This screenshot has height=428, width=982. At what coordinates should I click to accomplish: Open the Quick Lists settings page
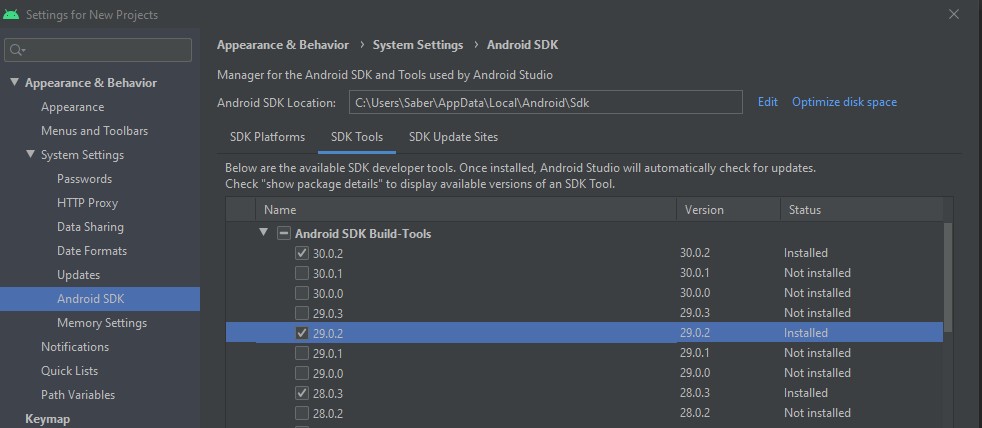pos(70,371)
